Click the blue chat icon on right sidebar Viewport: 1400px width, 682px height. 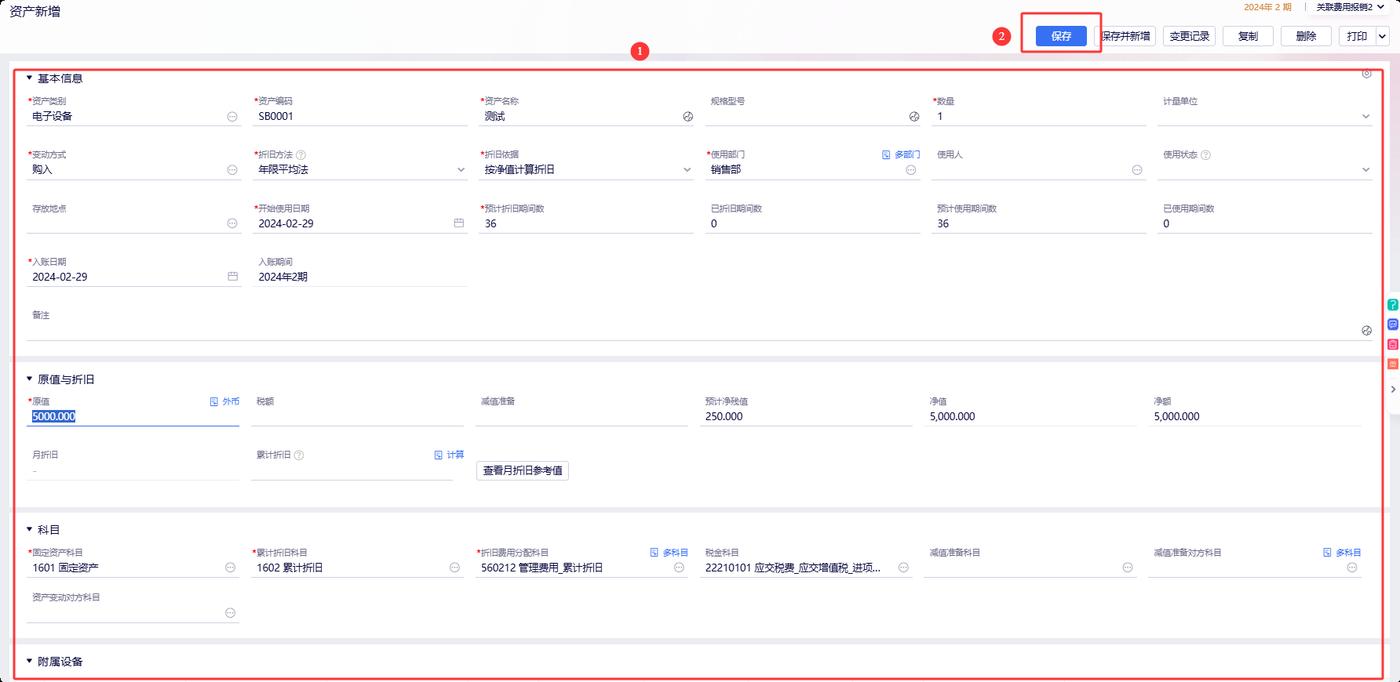(1393, 324)
